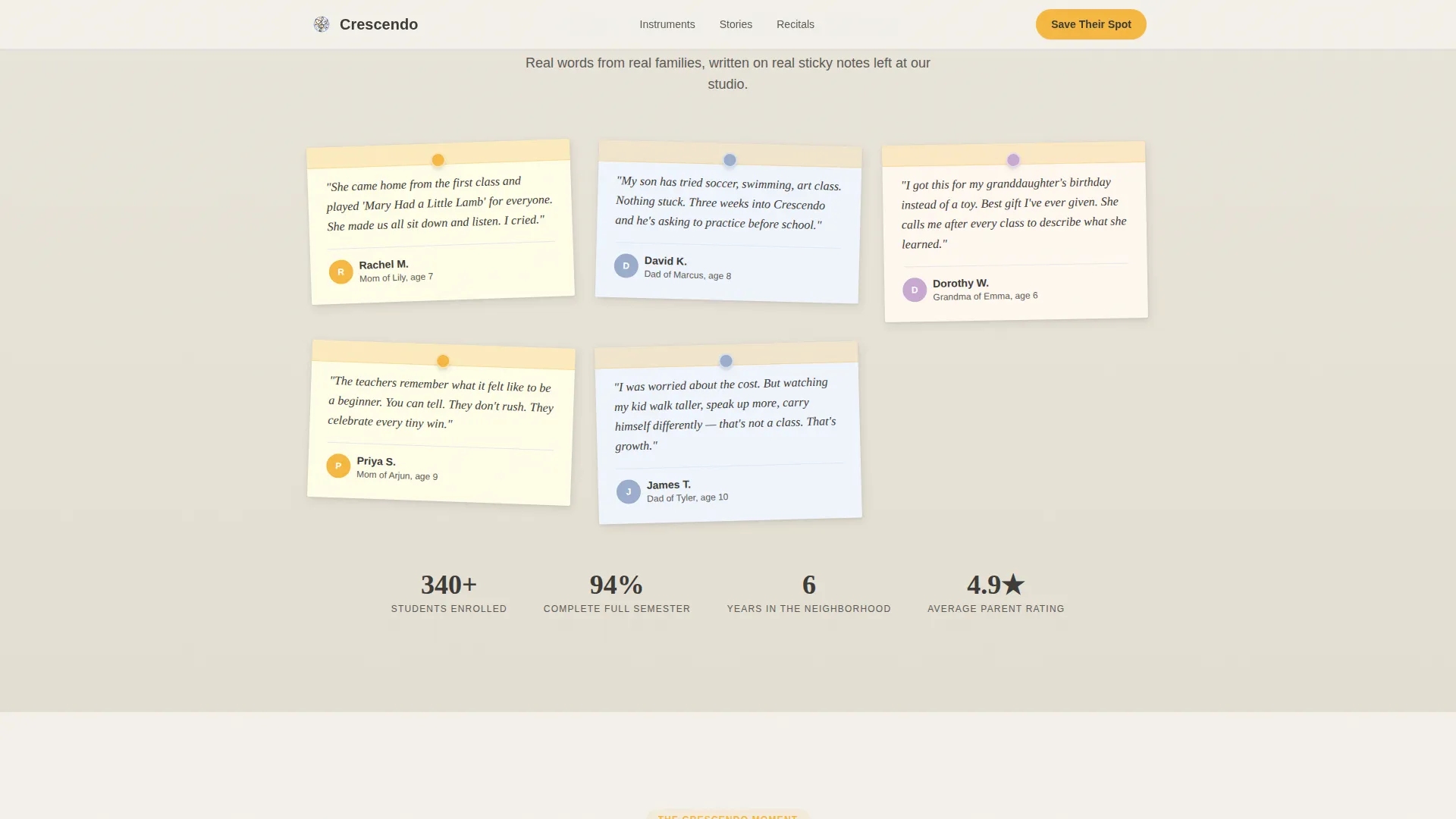Viewport: 1456px width, 819px height.
Task: Click James T.'s blue J avatar
Action: [628, 491]
